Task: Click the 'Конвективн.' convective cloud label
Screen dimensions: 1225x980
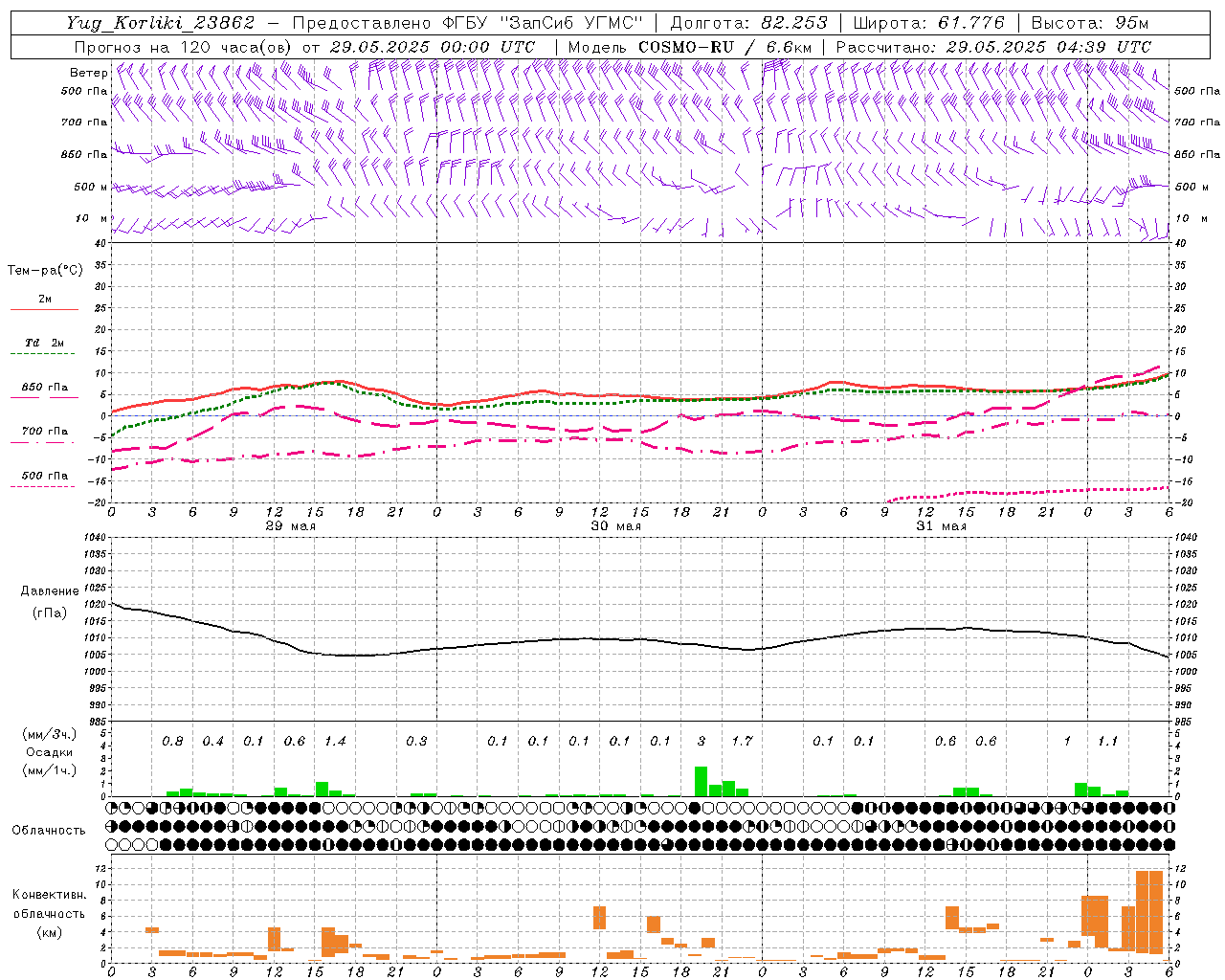Action: click(x=49, y=895)
